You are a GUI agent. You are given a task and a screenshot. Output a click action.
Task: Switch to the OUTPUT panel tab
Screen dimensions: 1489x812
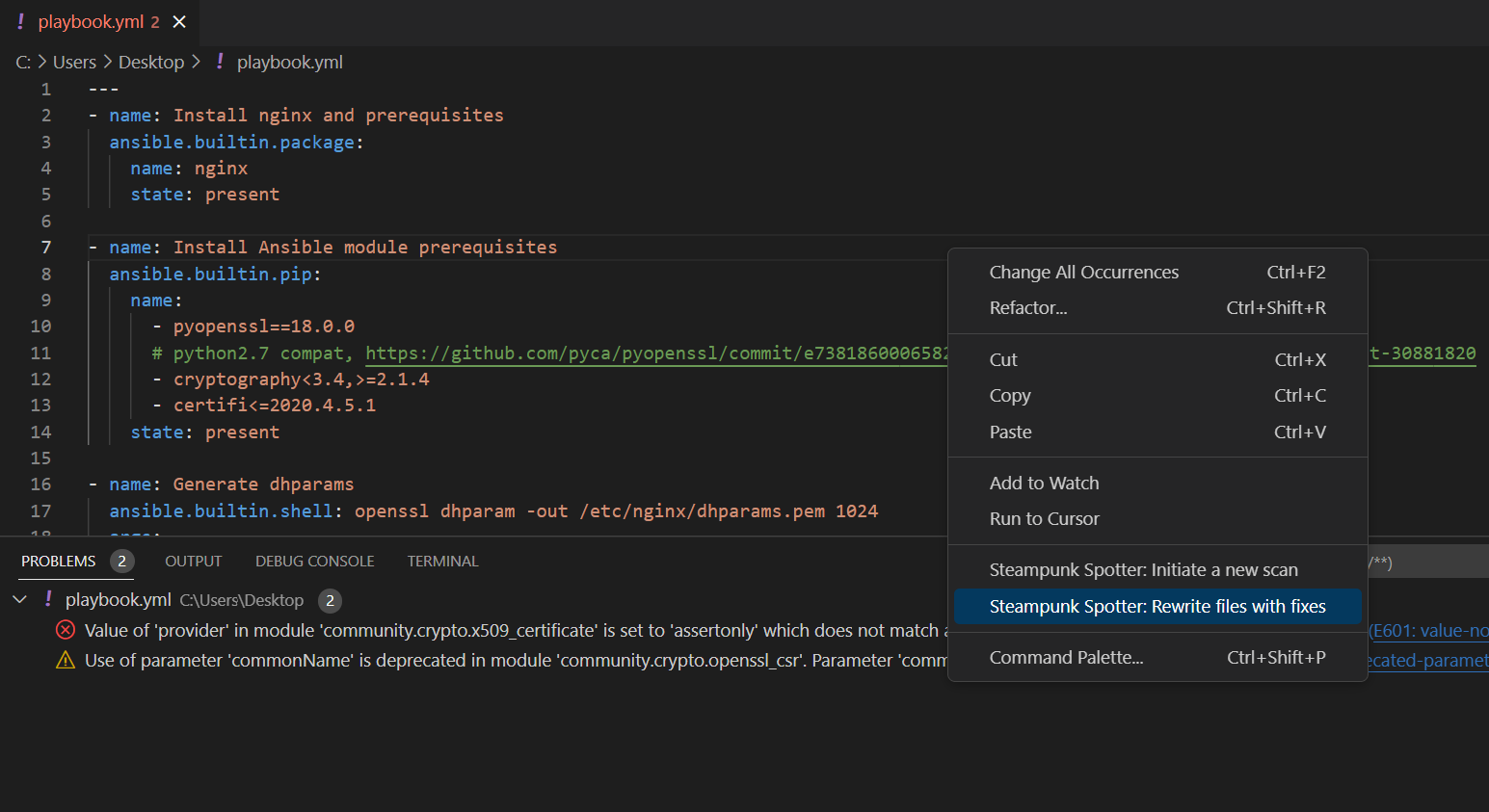pyautogui.click(x=193, y=561)
